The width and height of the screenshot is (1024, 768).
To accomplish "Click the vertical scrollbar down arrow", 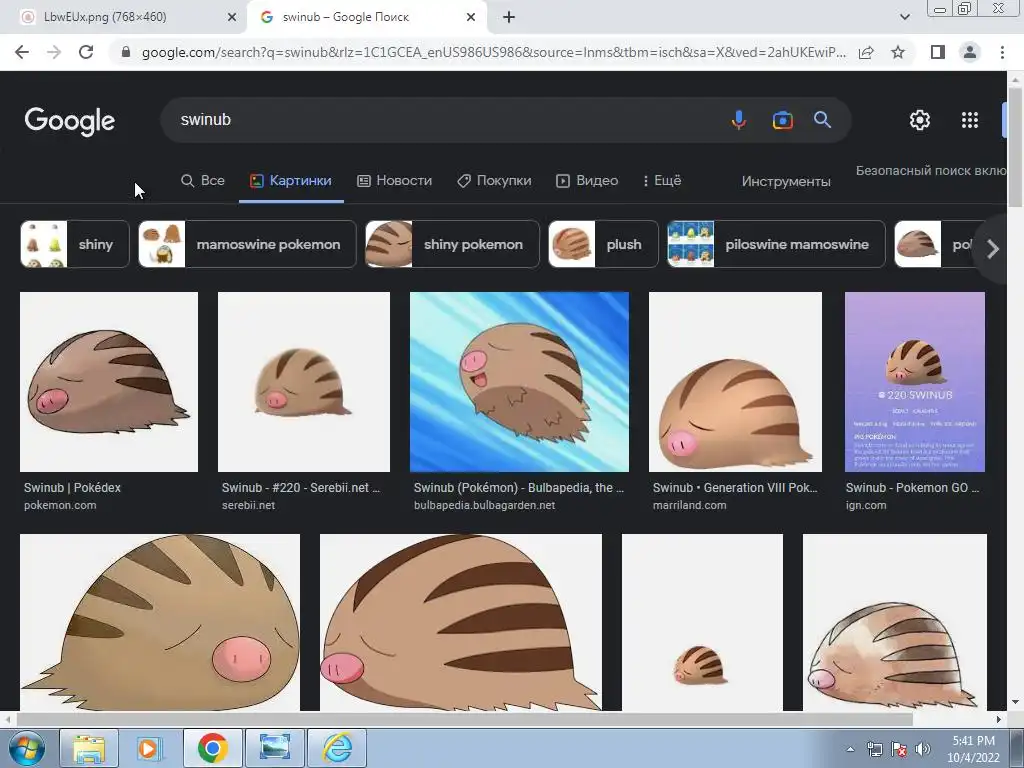I will coord(1015,702).
